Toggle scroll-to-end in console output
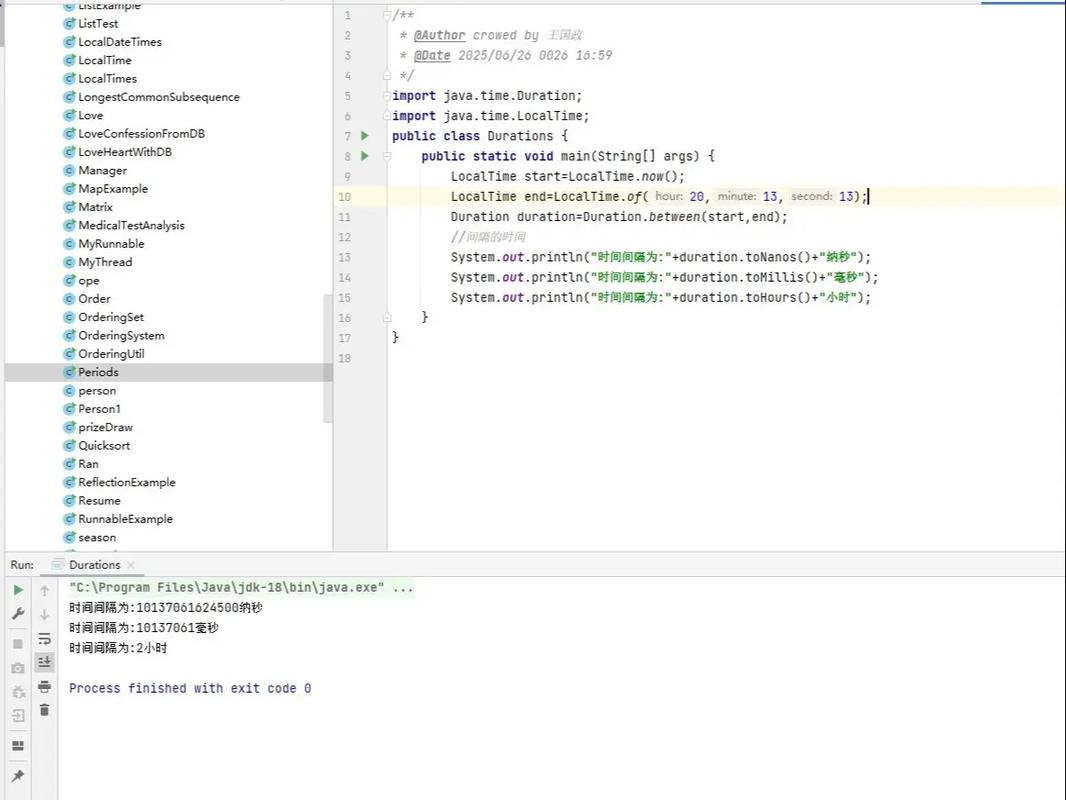Screen dimensions: 1066x800 click(x=44, y=661)
